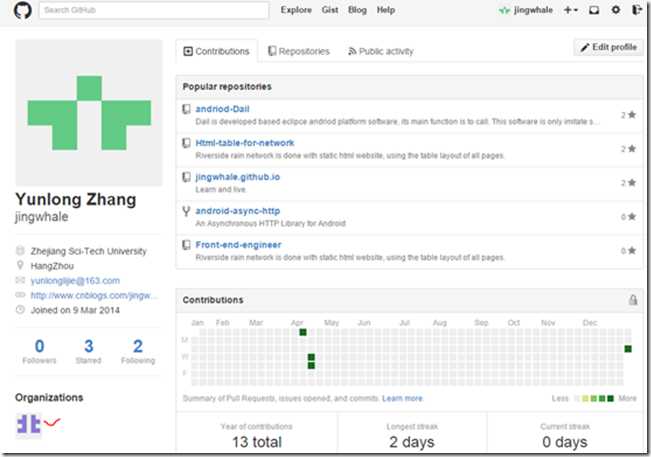Screen dimensions: 651x457
Task: Switch to the Public activity tab
Action: [x=381, y=51]
